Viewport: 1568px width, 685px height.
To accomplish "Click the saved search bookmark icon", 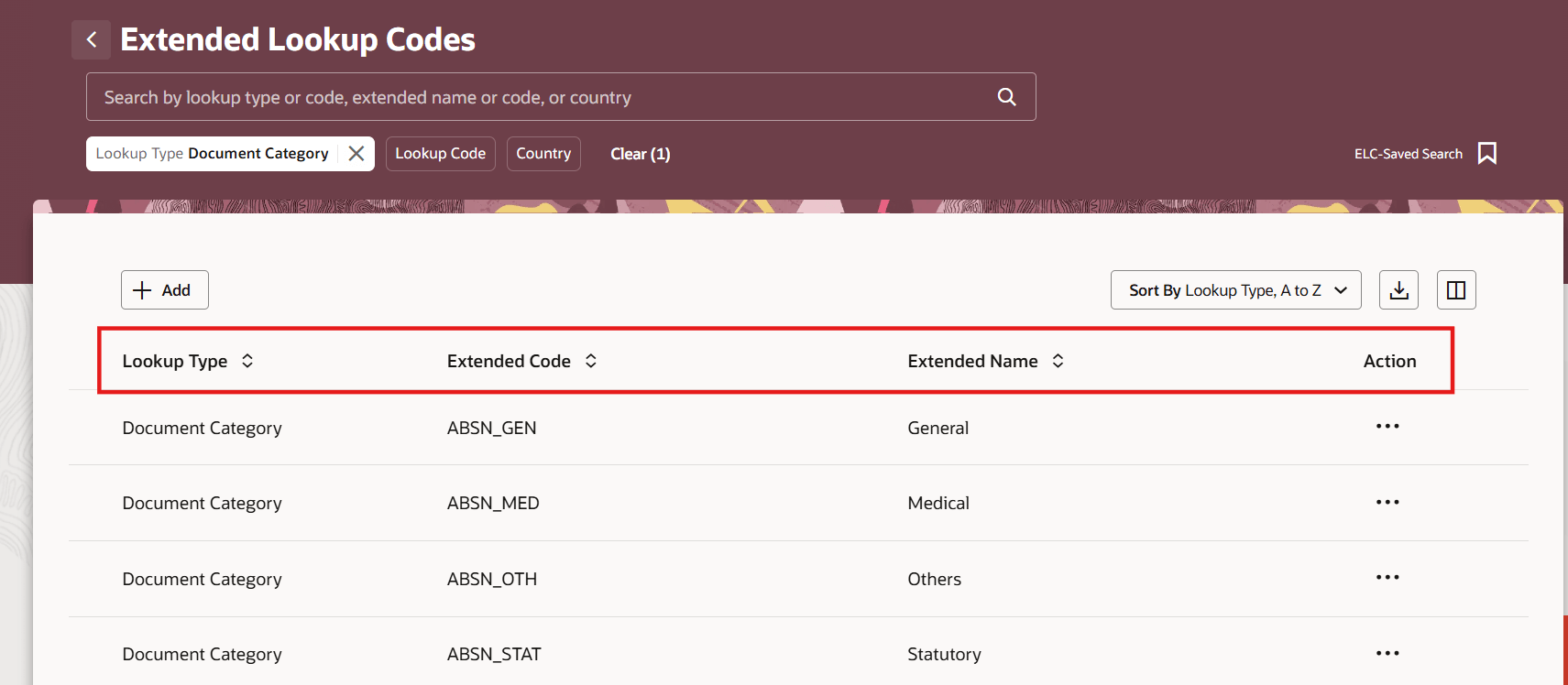I will coord(1486,154).
